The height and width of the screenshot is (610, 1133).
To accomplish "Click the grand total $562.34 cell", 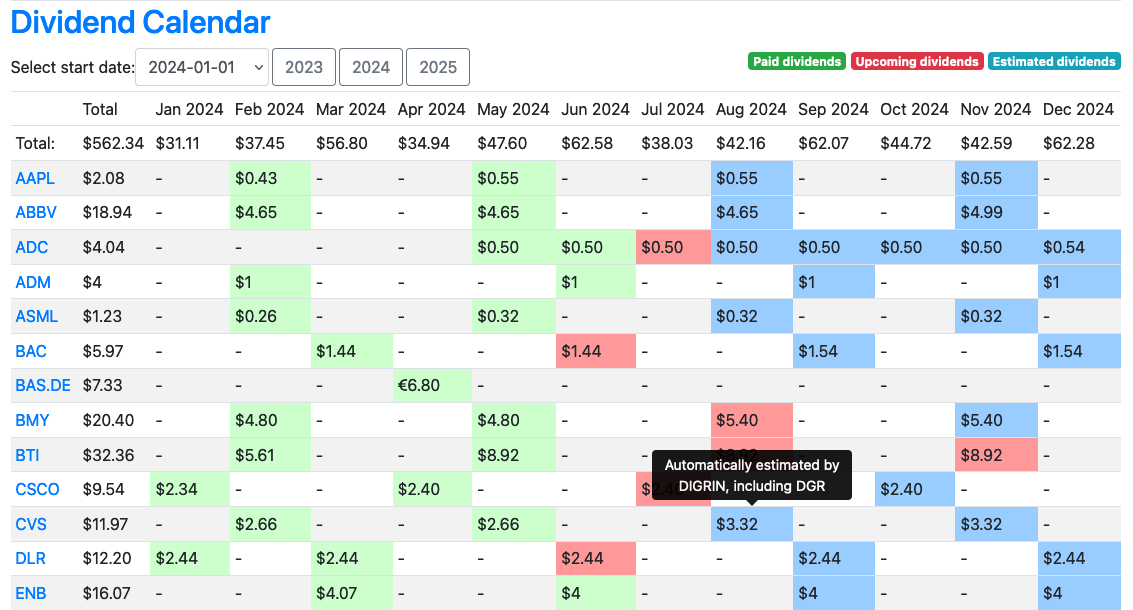I will (113, 143).
